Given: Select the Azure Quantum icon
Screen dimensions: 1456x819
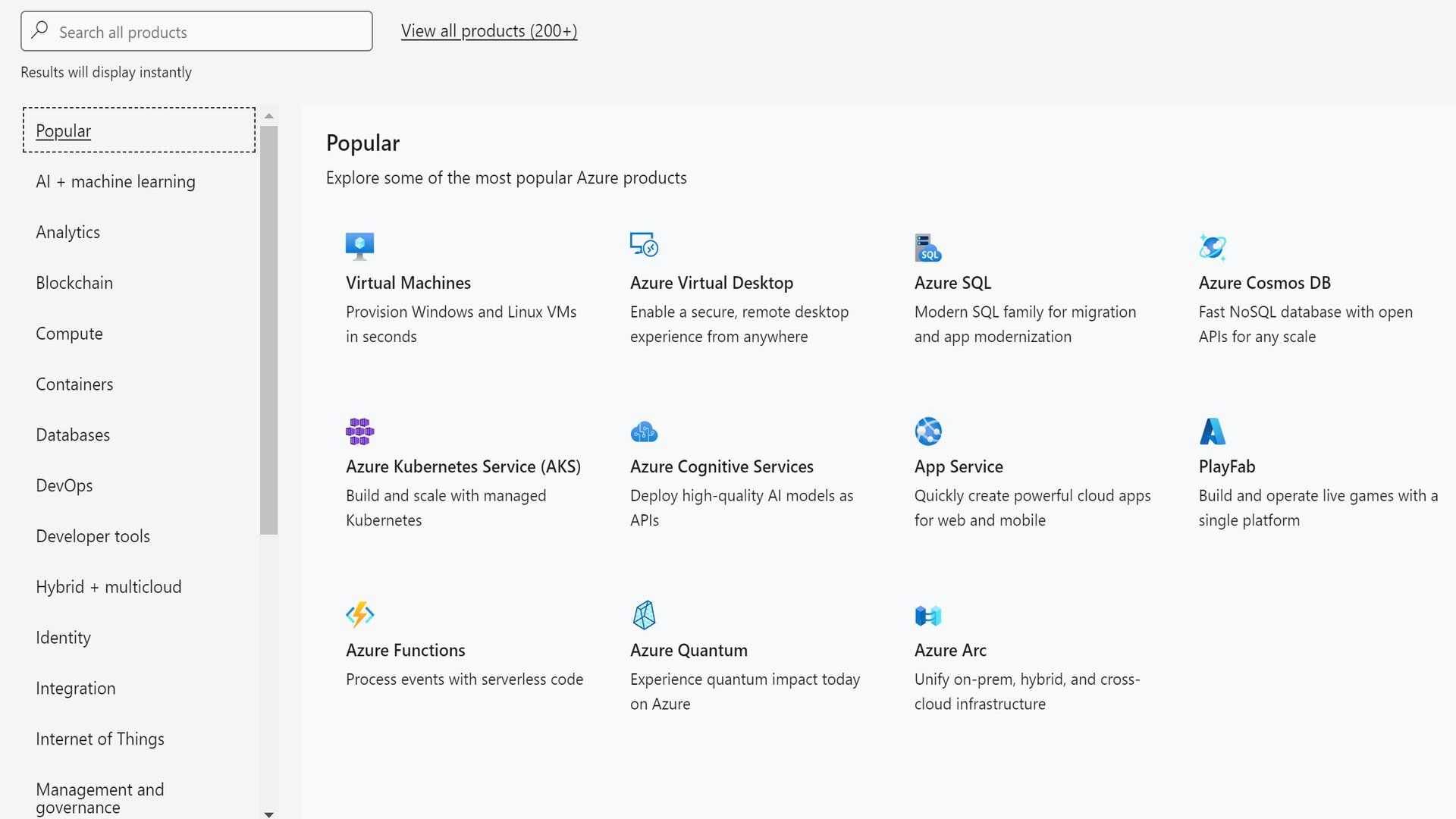Looking at the screenshot, I should click(x=644, y=614).
